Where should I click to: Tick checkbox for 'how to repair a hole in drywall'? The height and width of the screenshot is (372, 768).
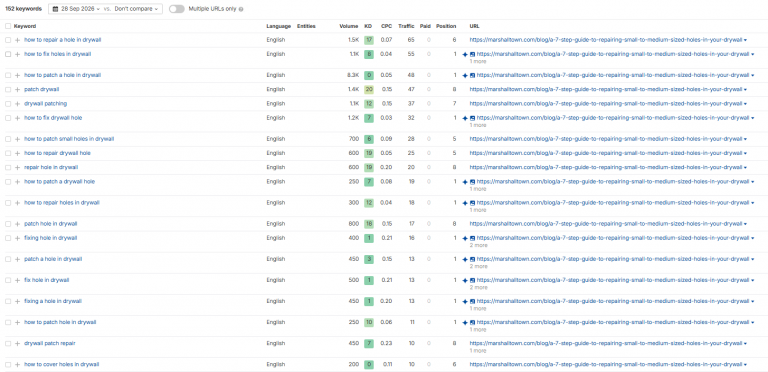8,40
